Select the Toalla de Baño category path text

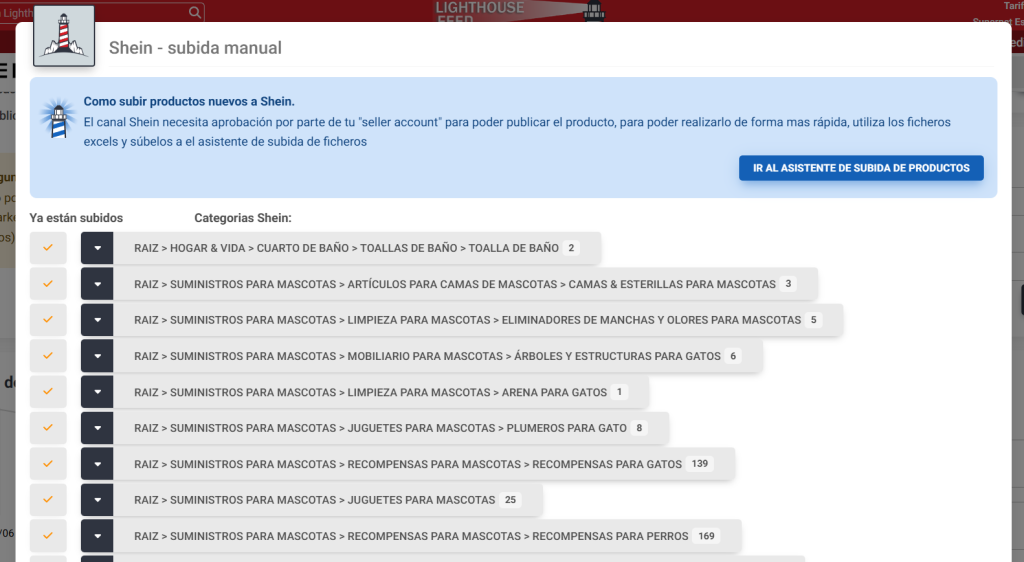(x=346, y=248)
